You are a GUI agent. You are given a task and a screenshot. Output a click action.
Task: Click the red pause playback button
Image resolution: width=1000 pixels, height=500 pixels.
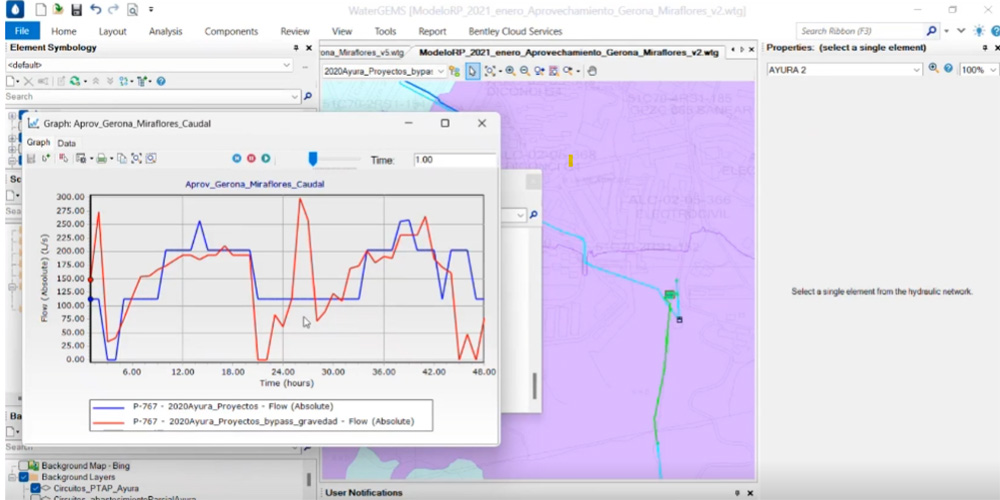(251, 158)
